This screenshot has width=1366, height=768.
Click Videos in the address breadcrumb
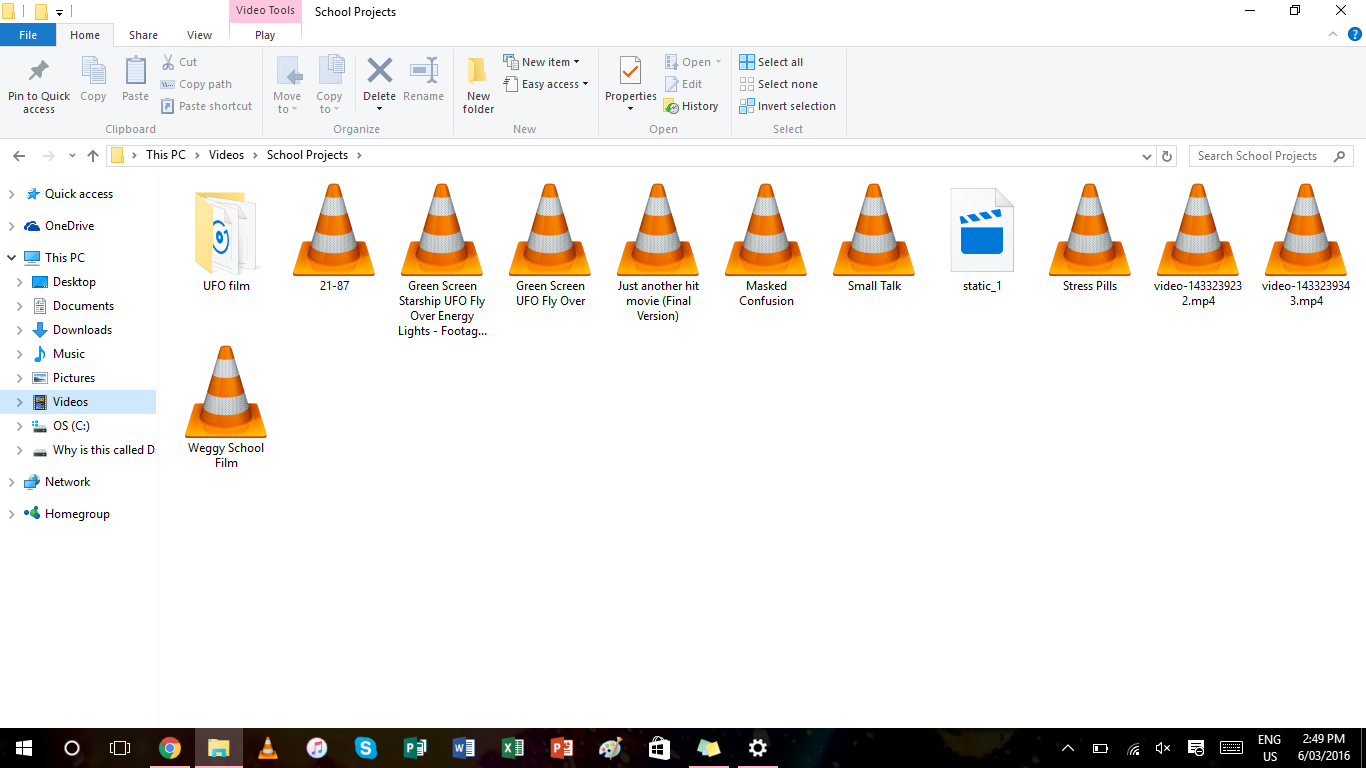point(226,155)
